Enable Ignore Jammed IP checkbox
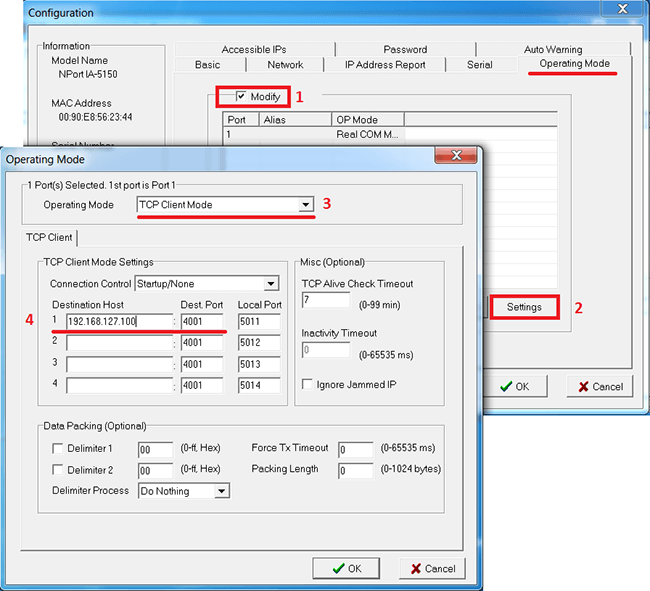 307,384
